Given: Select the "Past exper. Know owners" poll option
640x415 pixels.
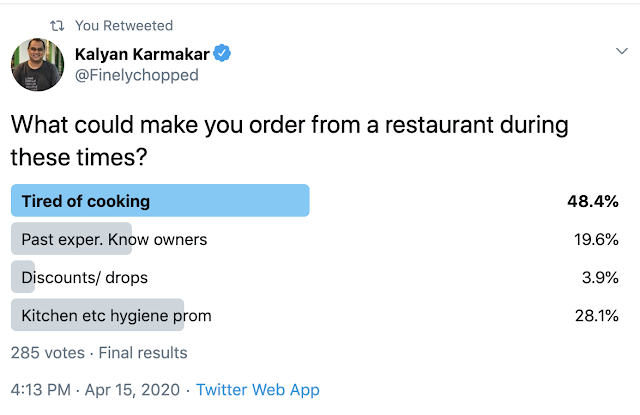Looking at the screenshot, I should (115, 239).
